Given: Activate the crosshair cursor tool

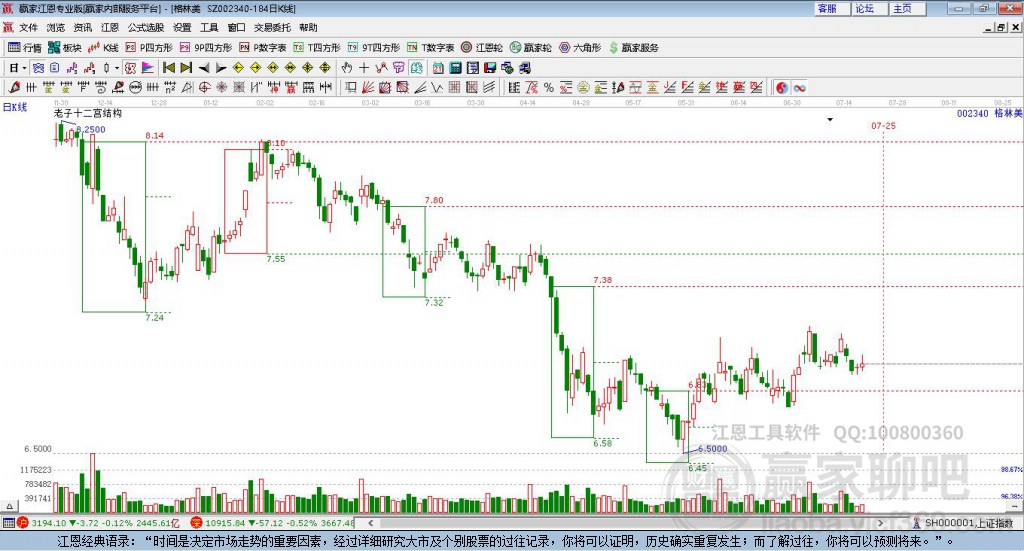Looking at the screenshot, I should point(364,68).
